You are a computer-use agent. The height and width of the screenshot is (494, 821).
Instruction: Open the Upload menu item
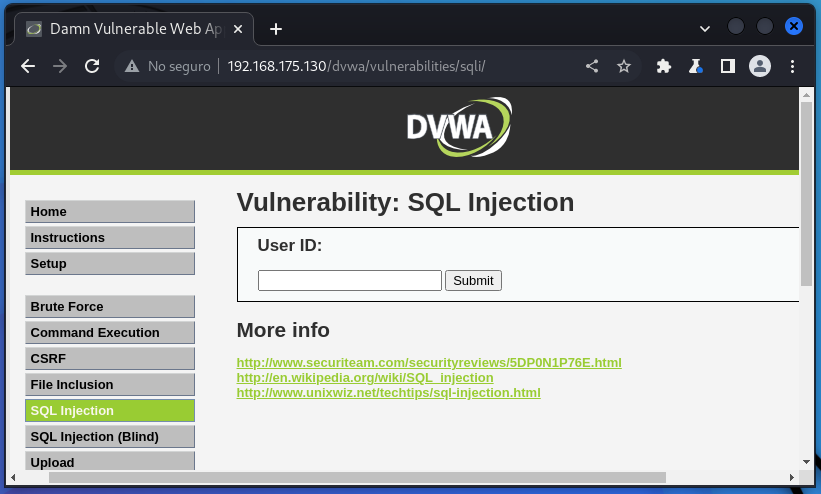pos(110,461)
